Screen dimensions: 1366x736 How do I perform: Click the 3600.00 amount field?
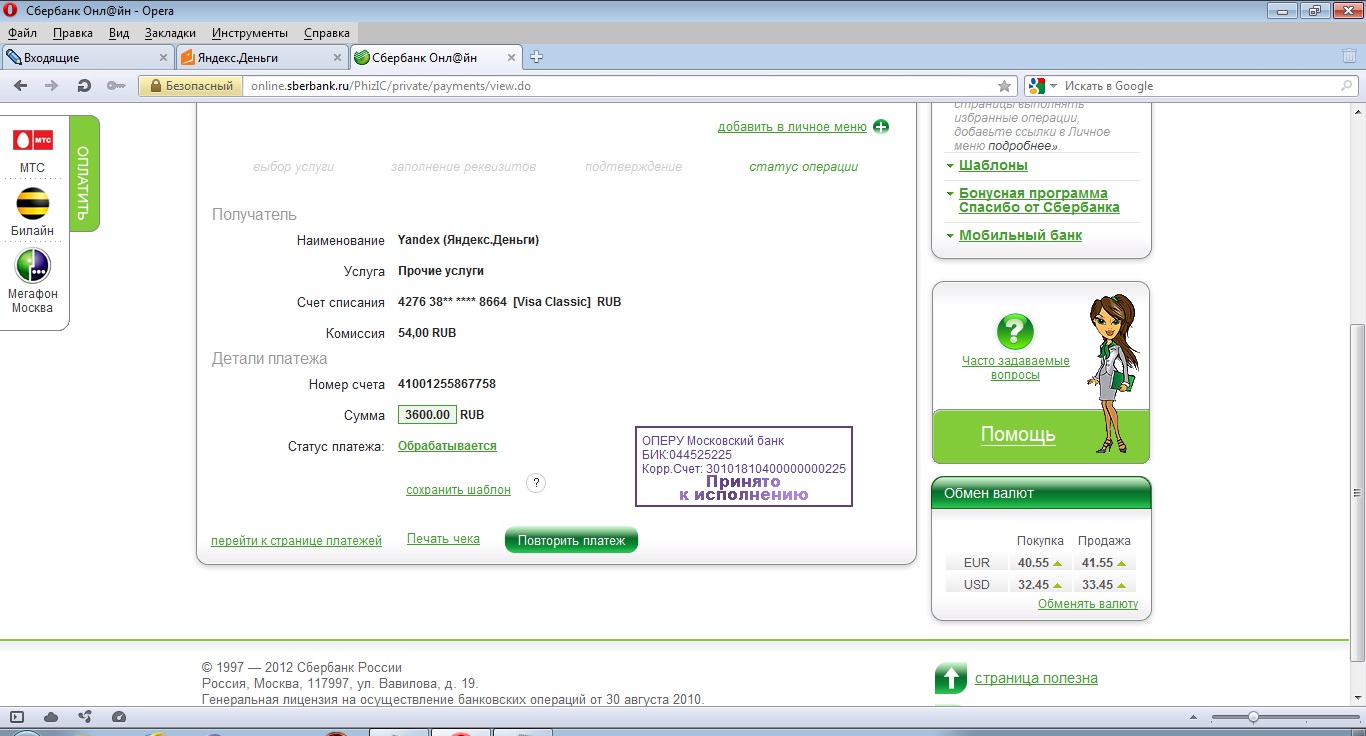tap(427, 415)
